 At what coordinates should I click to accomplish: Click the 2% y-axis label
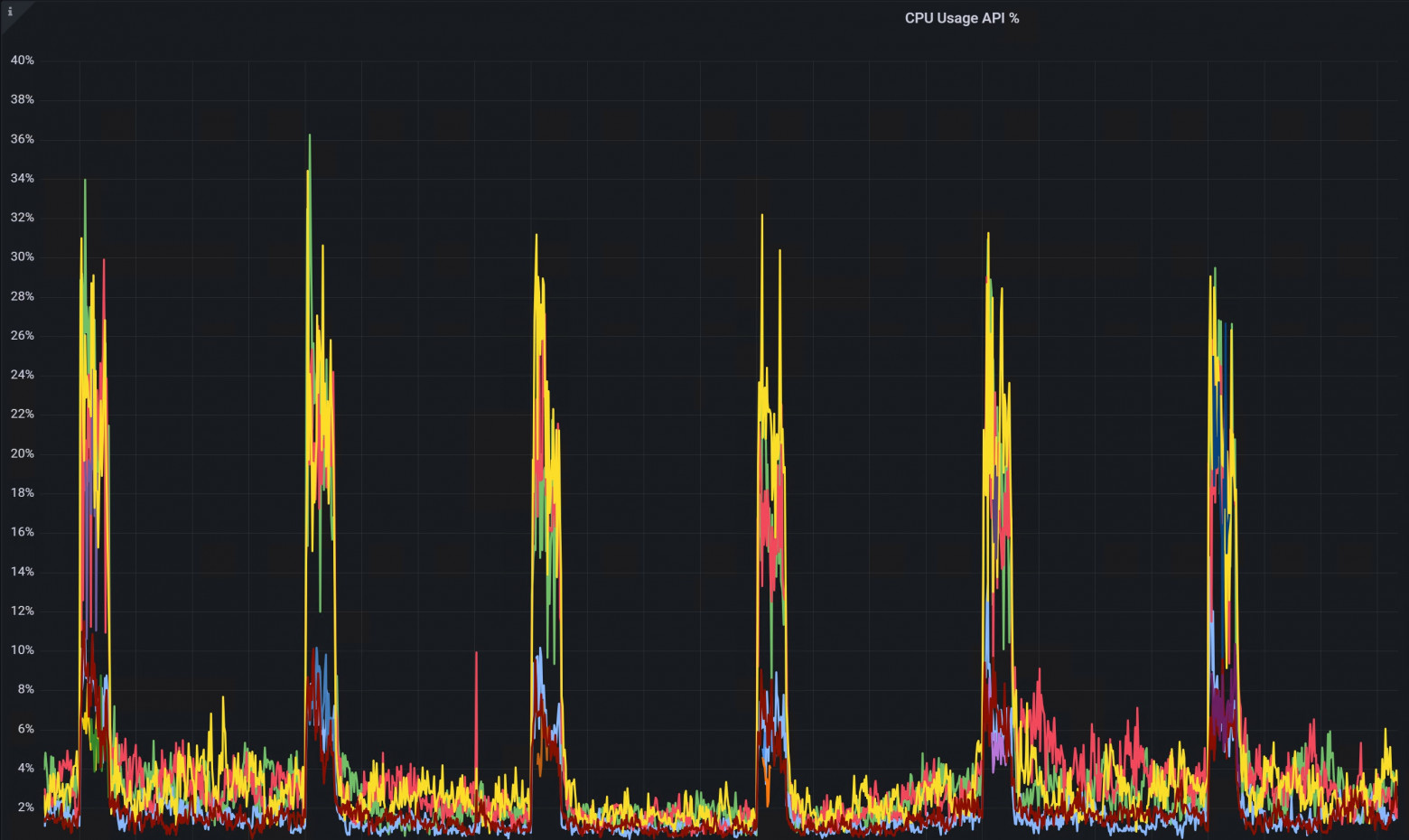[25, 807]
